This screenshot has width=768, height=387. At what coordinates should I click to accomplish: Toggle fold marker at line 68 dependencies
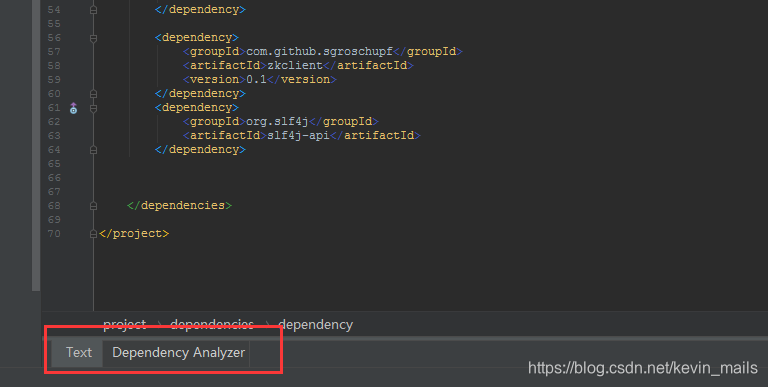[x=93, y=206]
